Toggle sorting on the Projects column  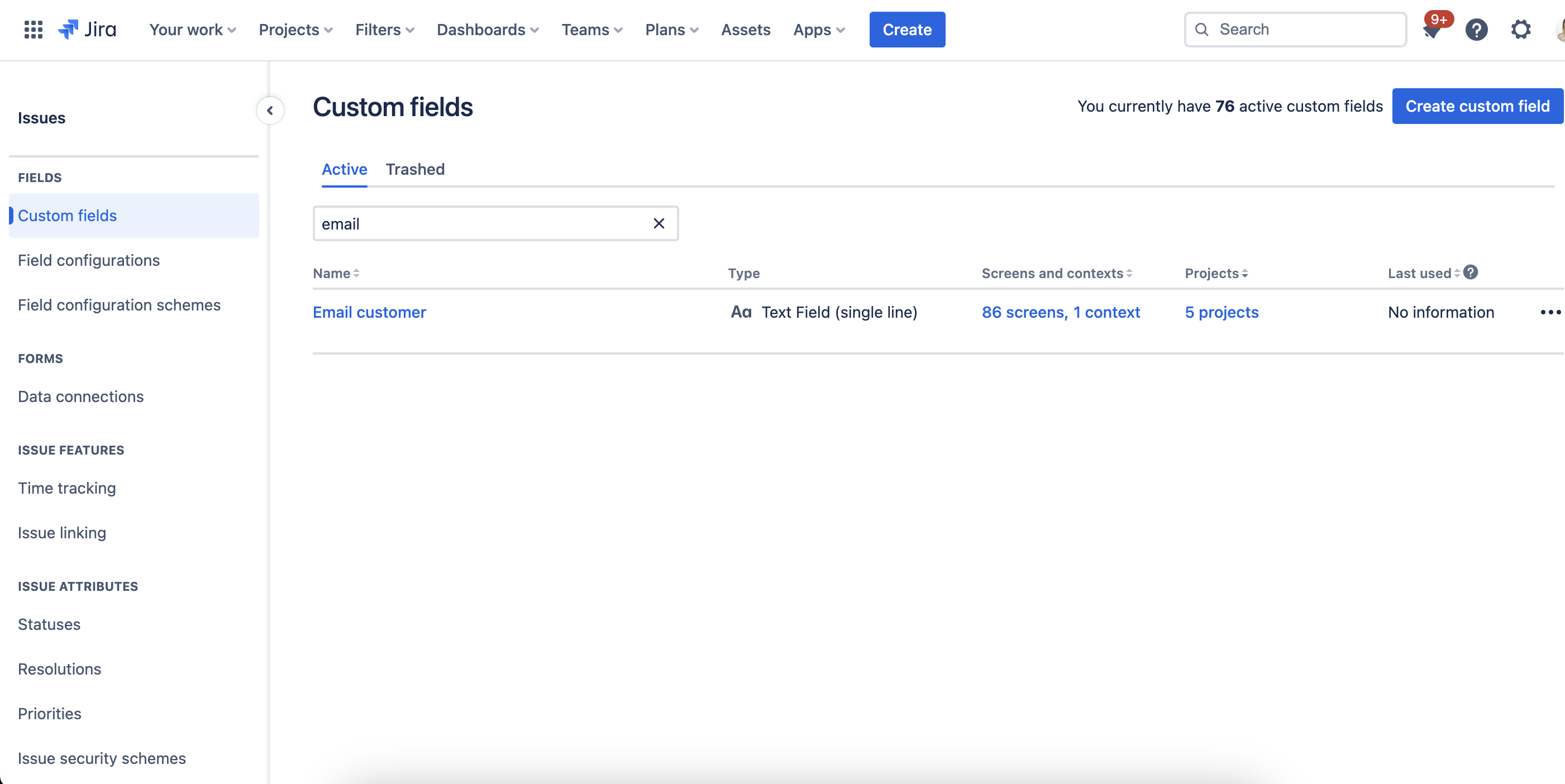tap(1244, 273)
